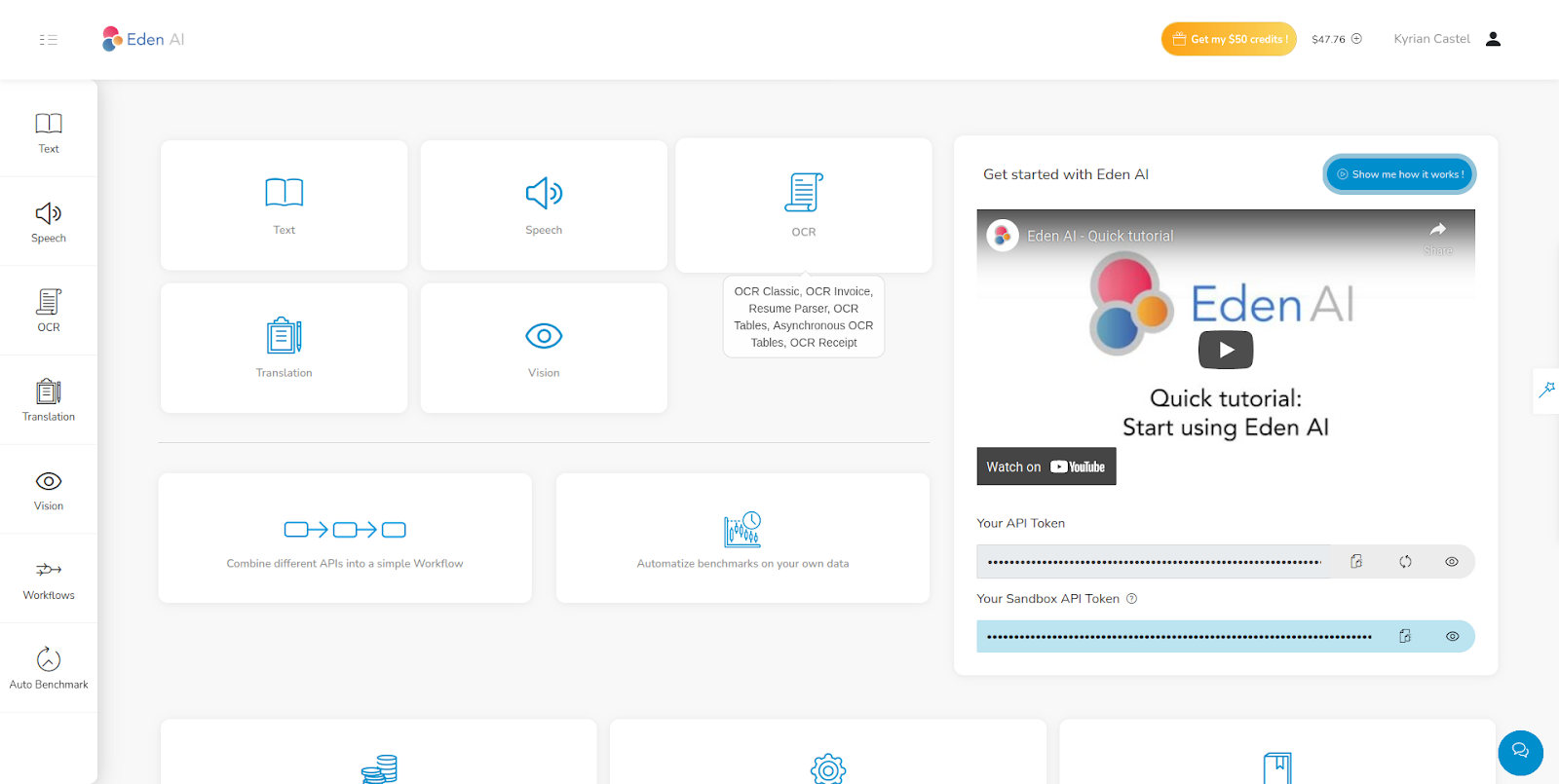The width and height of the screenshot is (1559, 784).
Task: Click the Get my $50 credits button
Action: tap(1229, 39)
